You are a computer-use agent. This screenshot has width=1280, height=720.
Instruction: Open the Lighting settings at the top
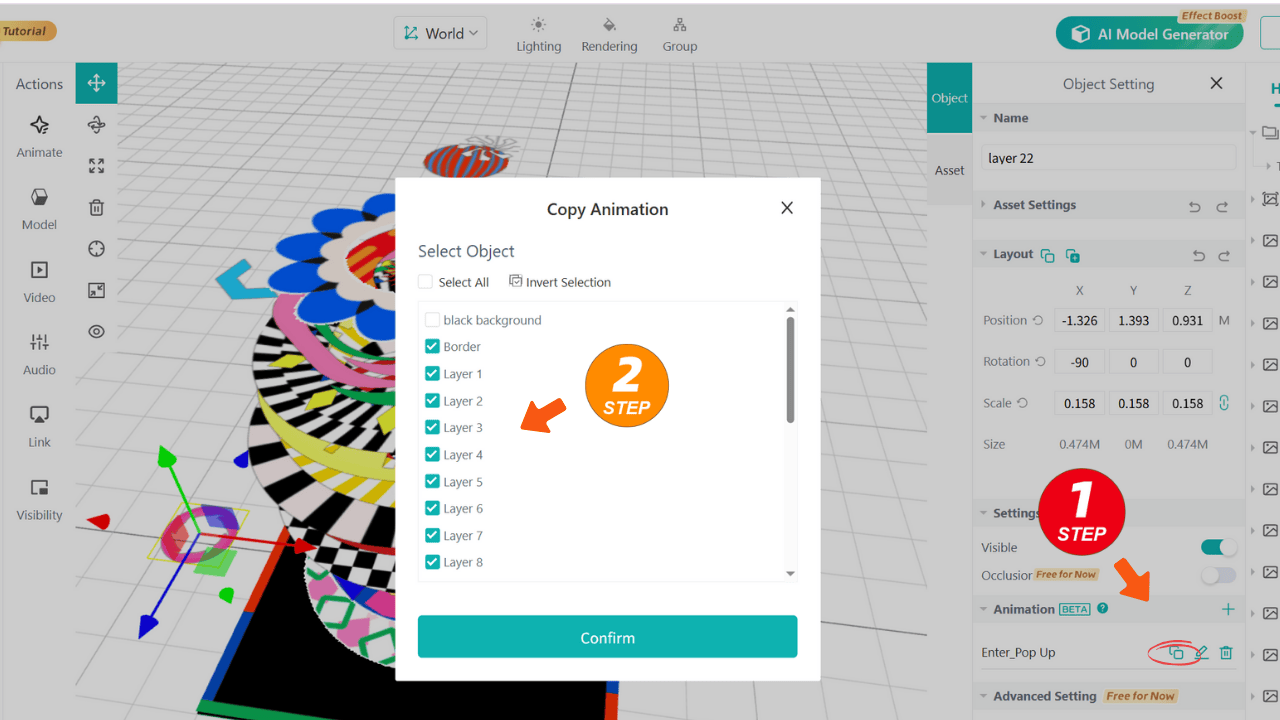[x=538, y=33]
